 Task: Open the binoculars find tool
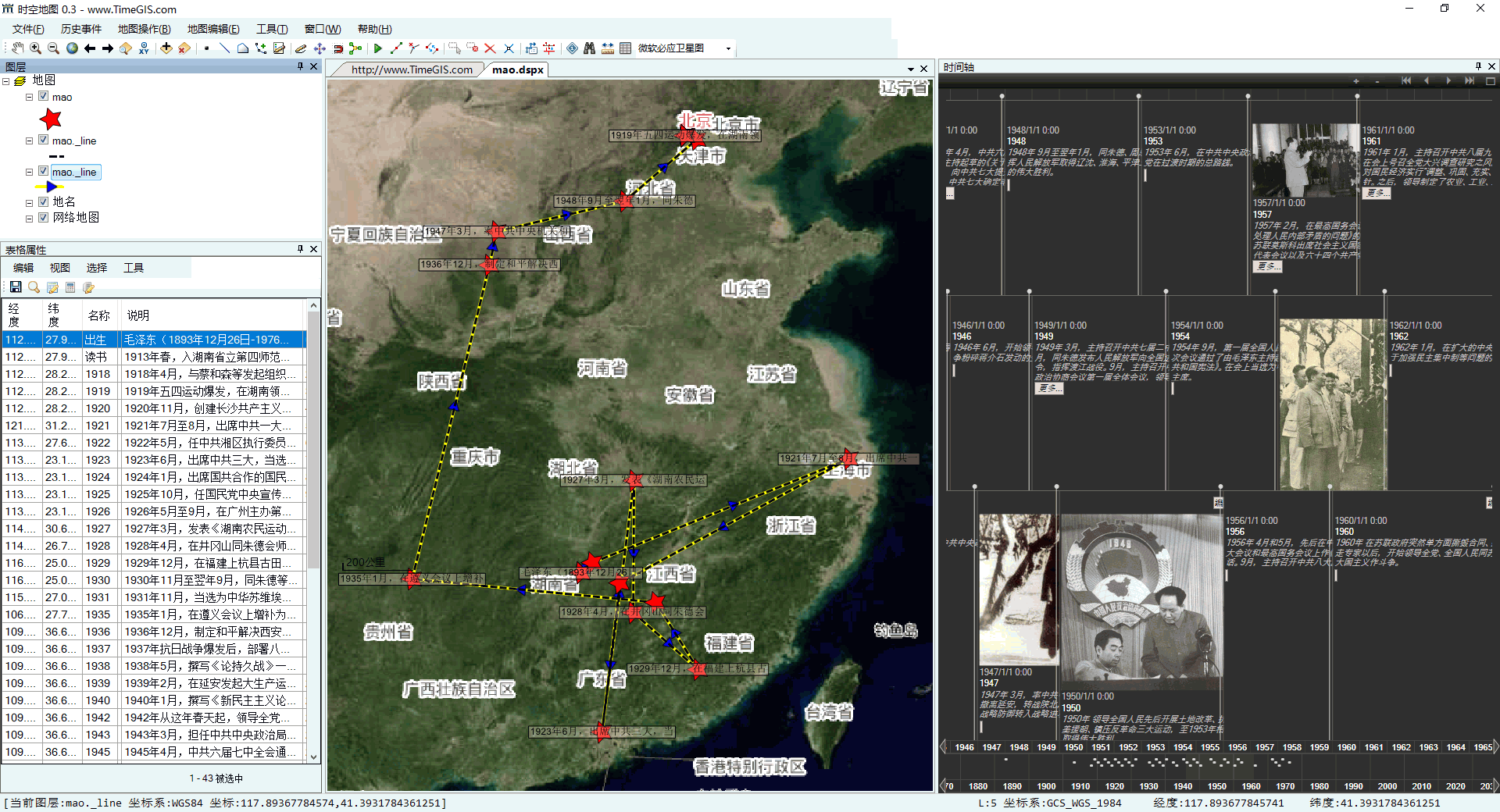point(589,48)
